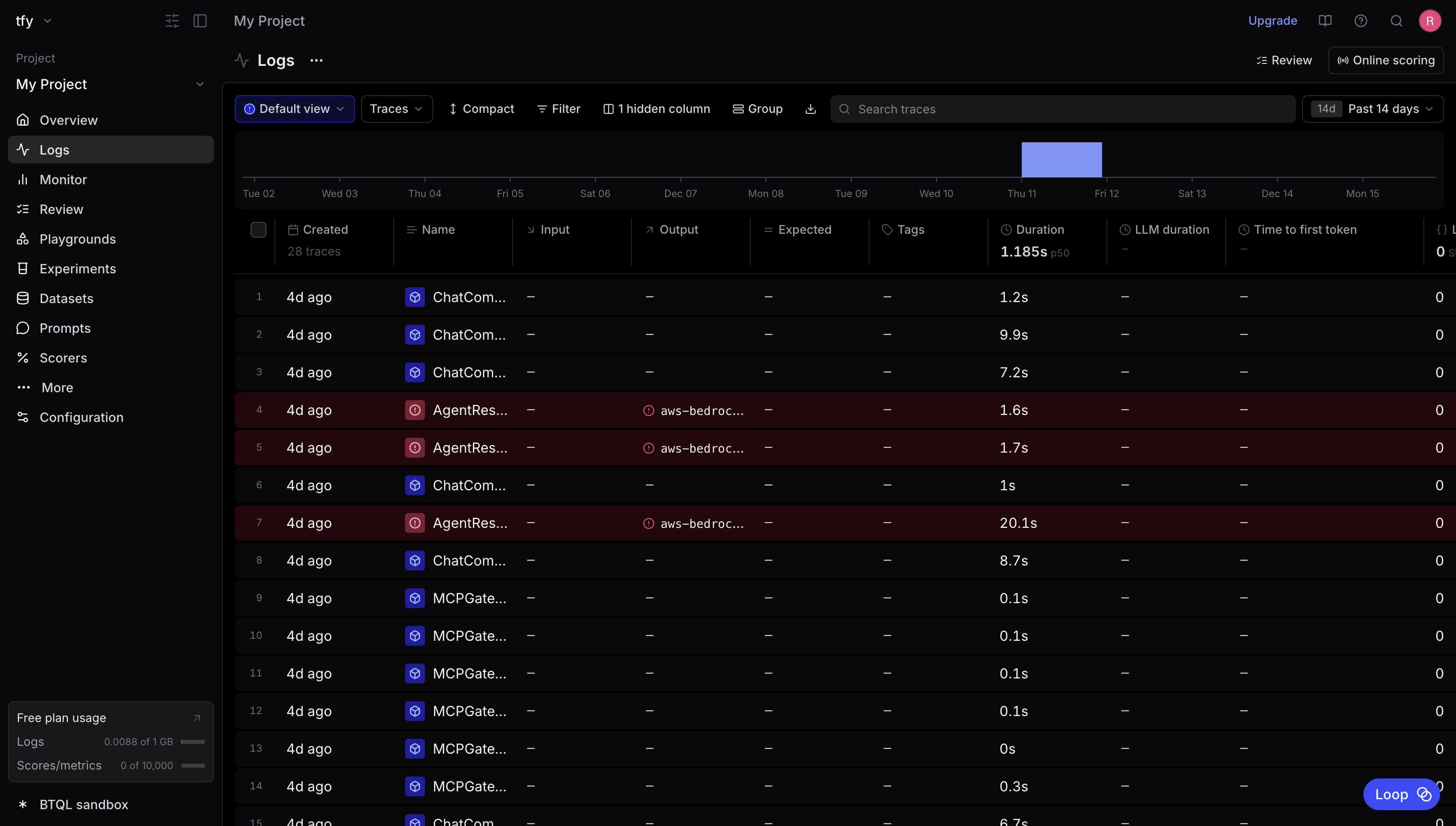Expand the Default view dropdown
Screen dimensions: 1456x826
click(x=294, y=109)
